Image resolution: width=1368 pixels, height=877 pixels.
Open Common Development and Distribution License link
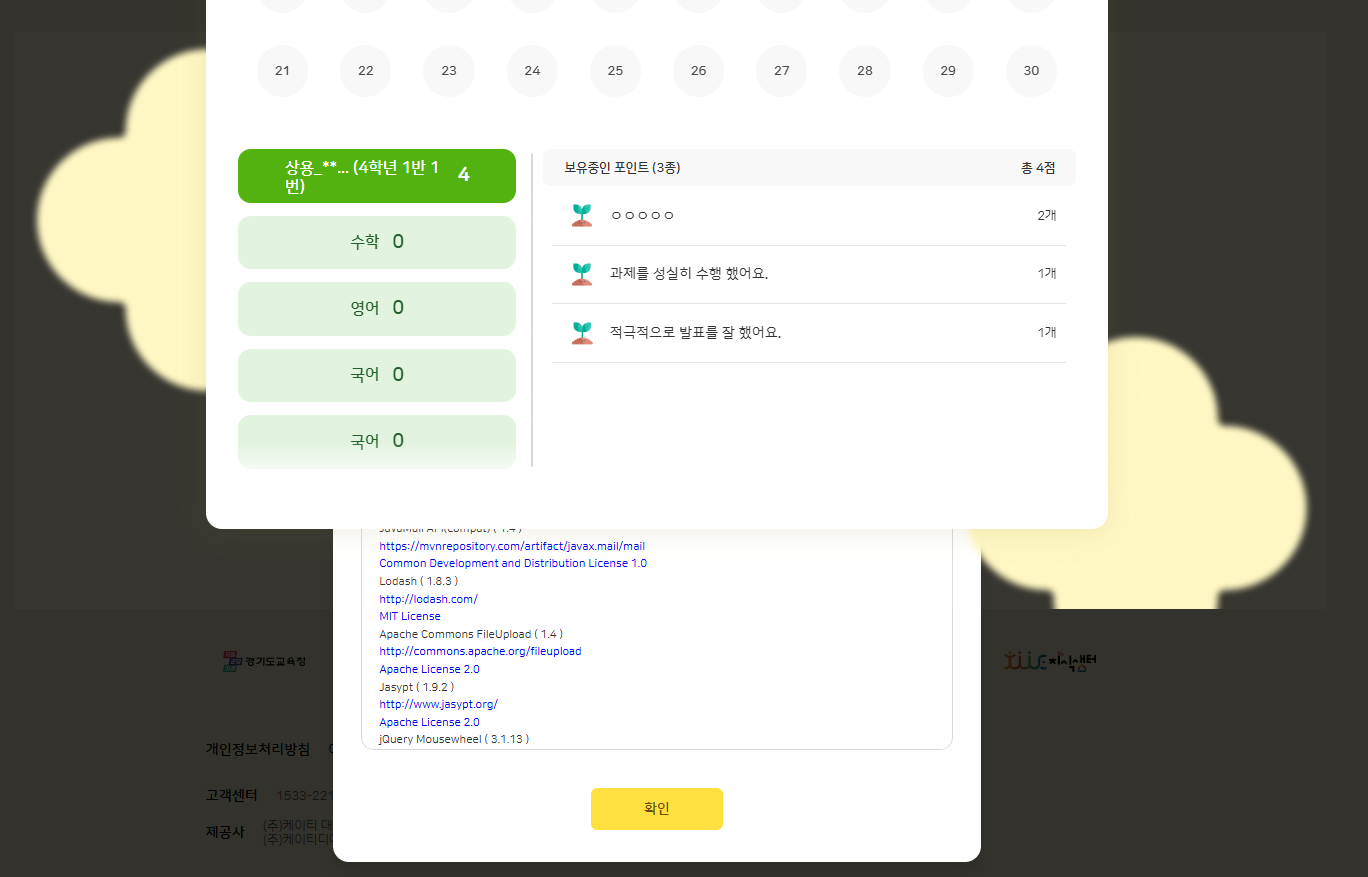pyautogui.click(x=512, y=563)
